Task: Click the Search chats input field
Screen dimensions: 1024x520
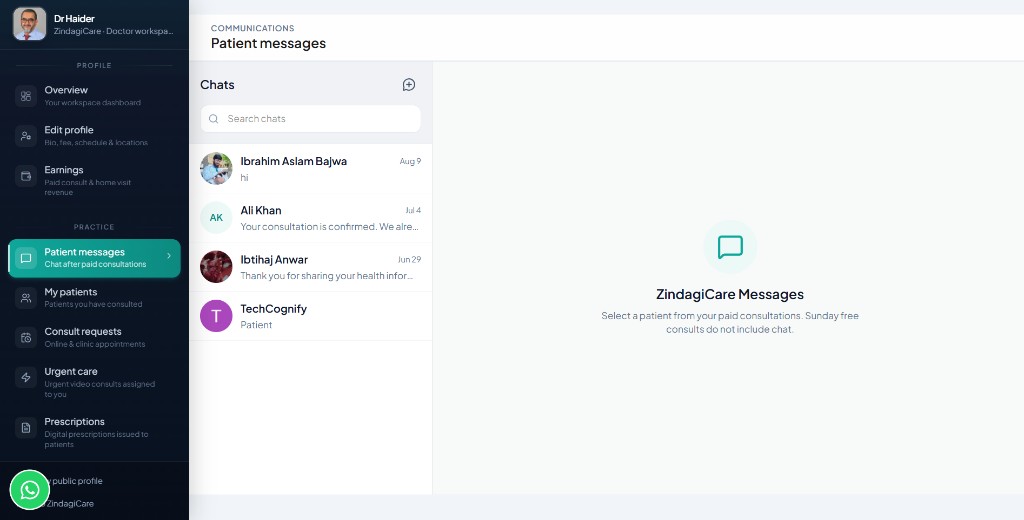Action: [x=311, y=119]
